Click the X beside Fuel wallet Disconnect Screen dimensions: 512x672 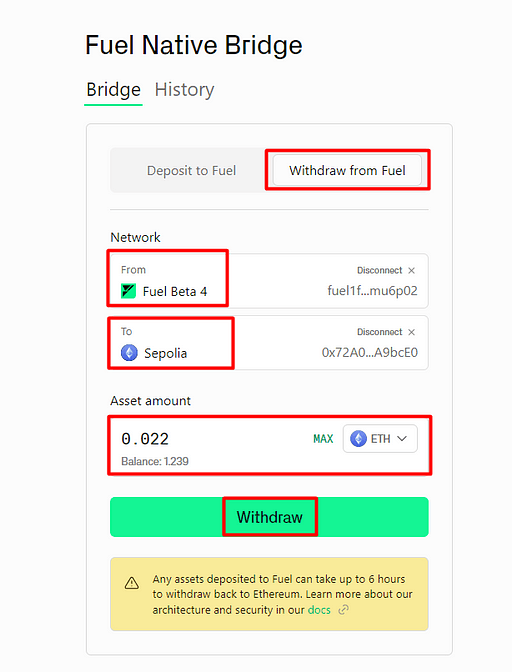click(411, 270)
